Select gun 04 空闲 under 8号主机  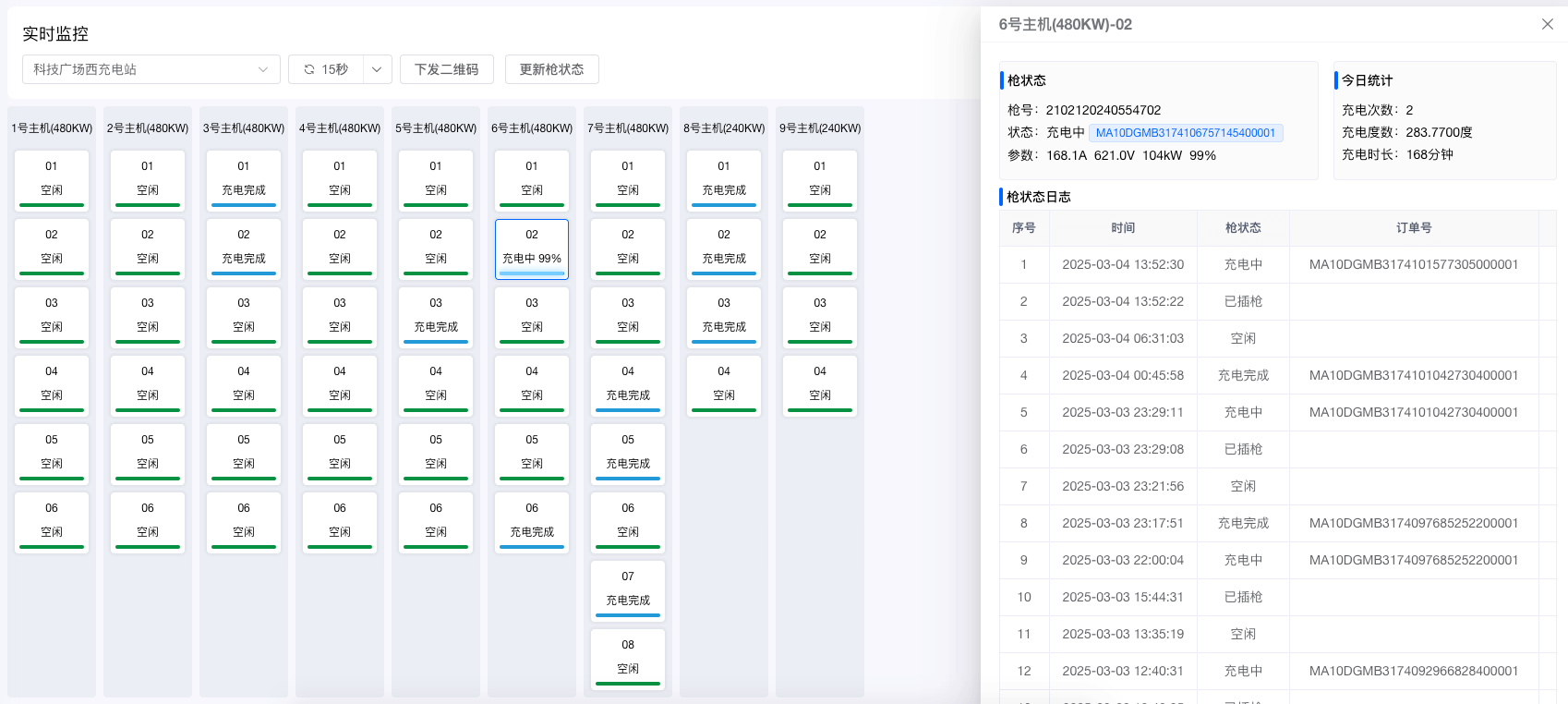coord(724,384)
